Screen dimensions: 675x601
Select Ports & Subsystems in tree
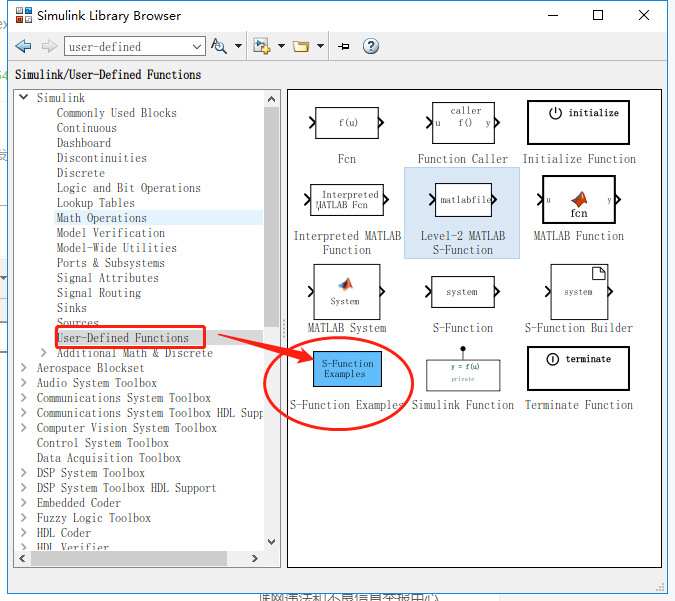coord(111,263)
